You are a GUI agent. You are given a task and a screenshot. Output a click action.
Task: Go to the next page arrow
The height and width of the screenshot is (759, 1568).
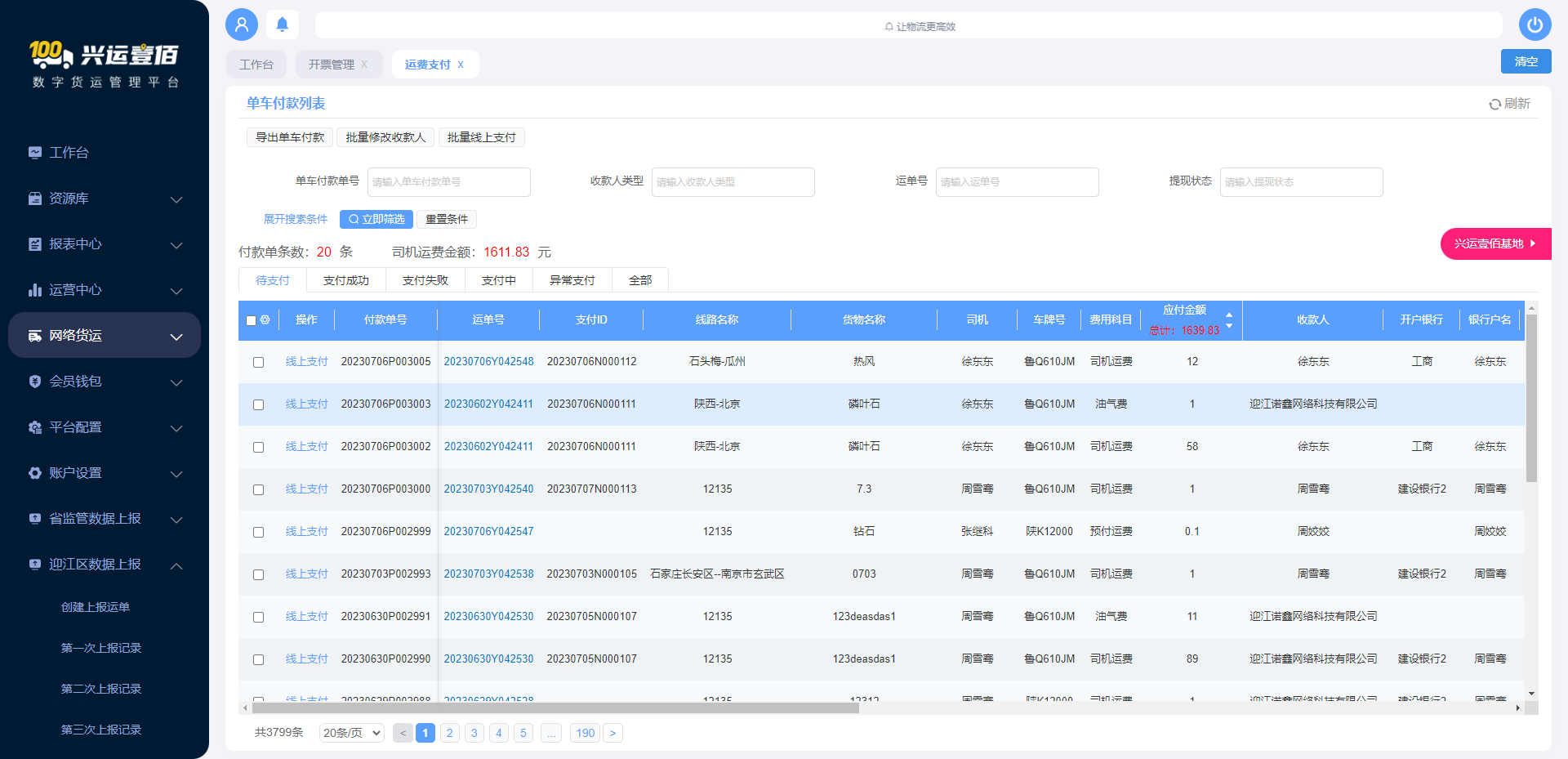tap(612, 733)
